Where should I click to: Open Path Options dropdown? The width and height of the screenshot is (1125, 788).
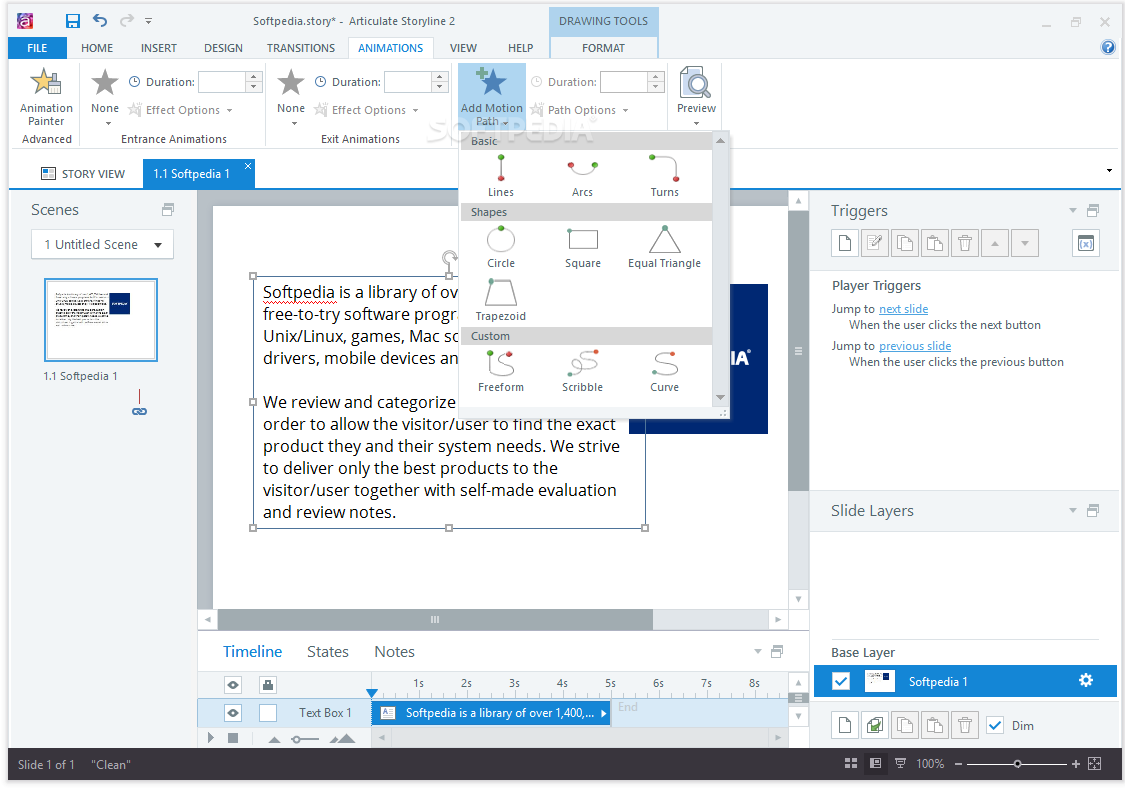pos(580,110)
